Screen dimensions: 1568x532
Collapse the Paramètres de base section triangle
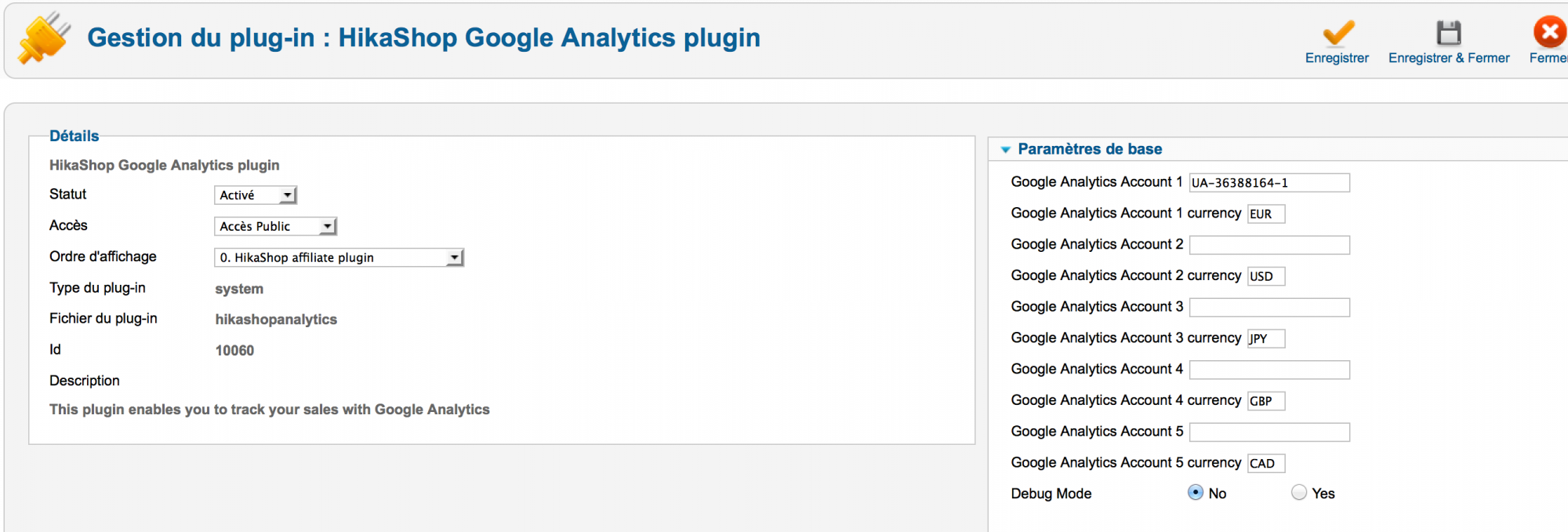[1005, 150]
